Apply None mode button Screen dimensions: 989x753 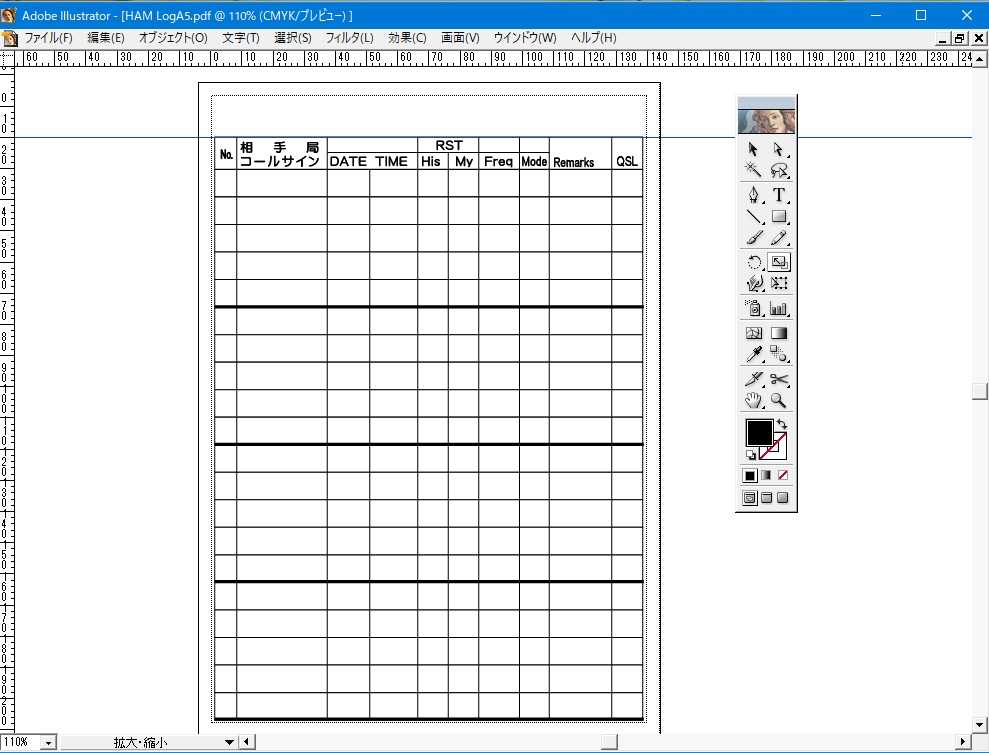pyautogui.click(x=783, y=476)
